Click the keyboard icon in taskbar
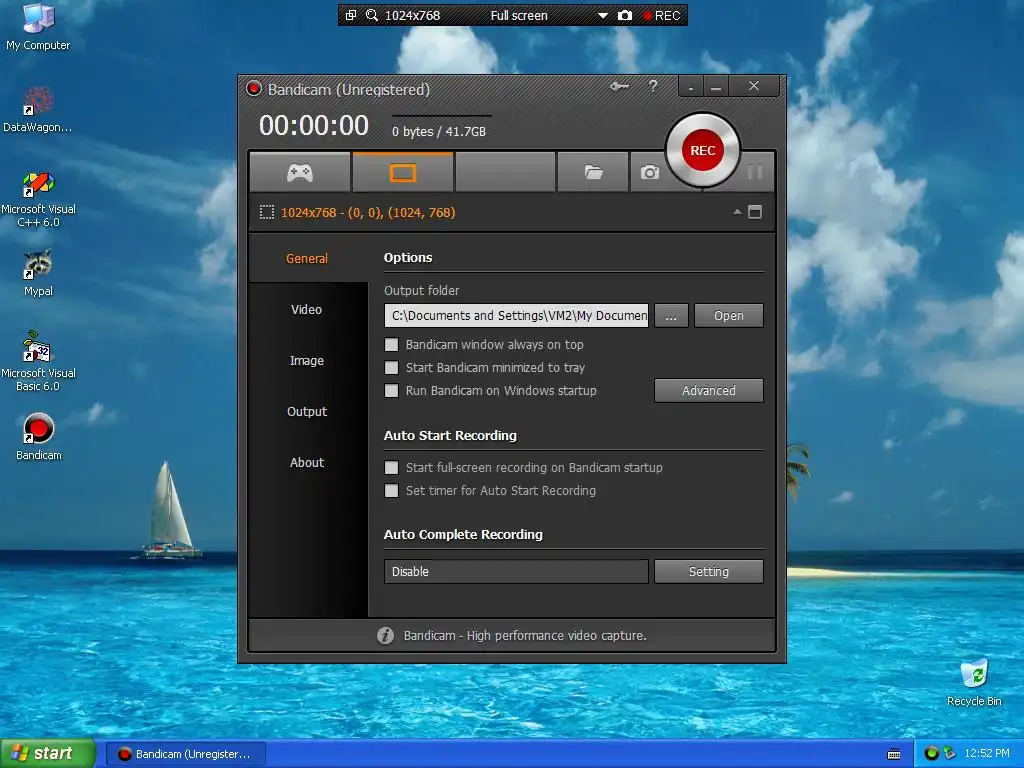Screen dimensions: 1024x768 coord(894,754)
